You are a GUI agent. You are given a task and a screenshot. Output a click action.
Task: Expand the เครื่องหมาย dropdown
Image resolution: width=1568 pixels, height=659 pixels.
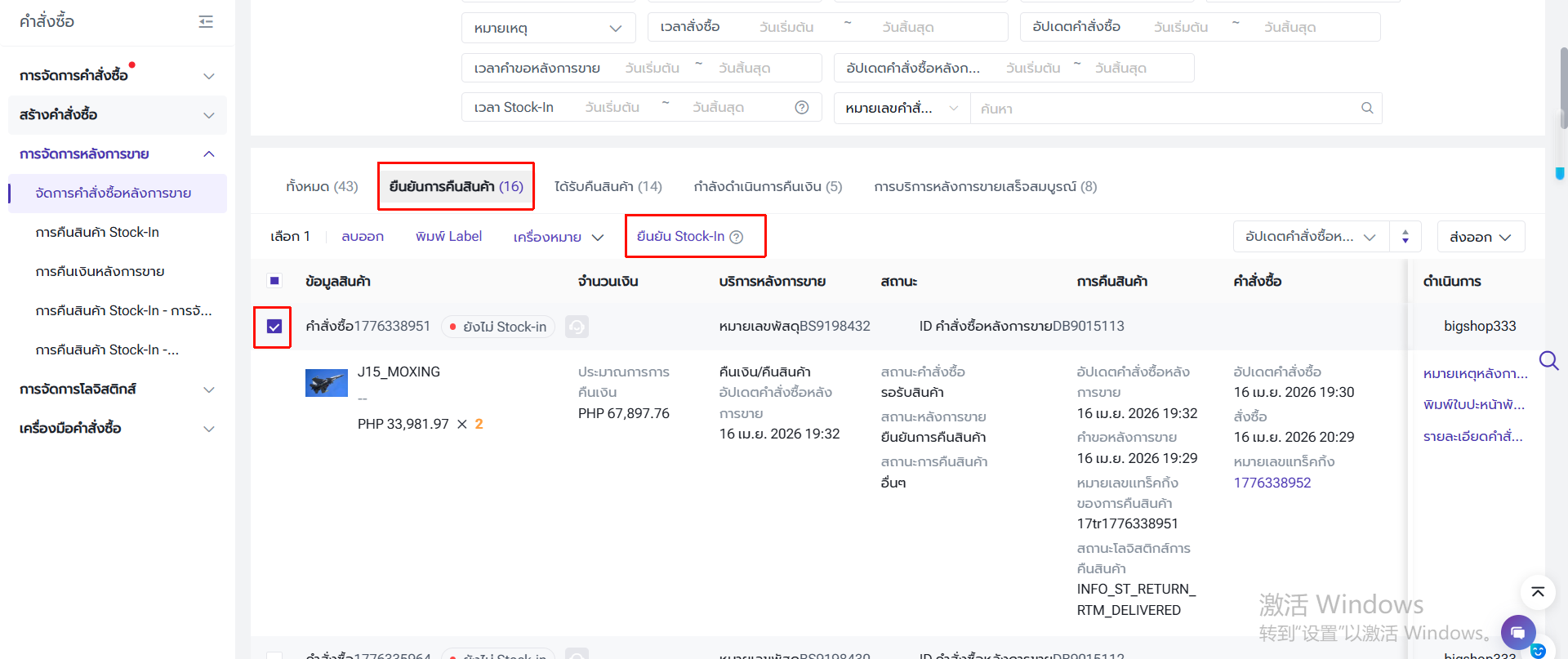(559, 237)
